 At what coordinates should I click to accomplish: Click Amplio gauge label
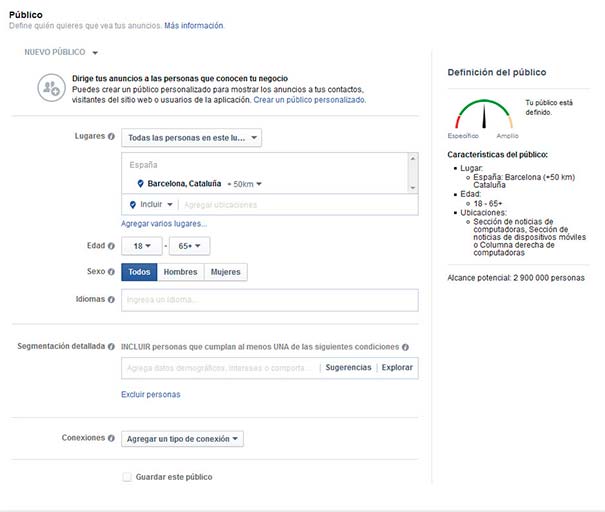click(507, 136)
